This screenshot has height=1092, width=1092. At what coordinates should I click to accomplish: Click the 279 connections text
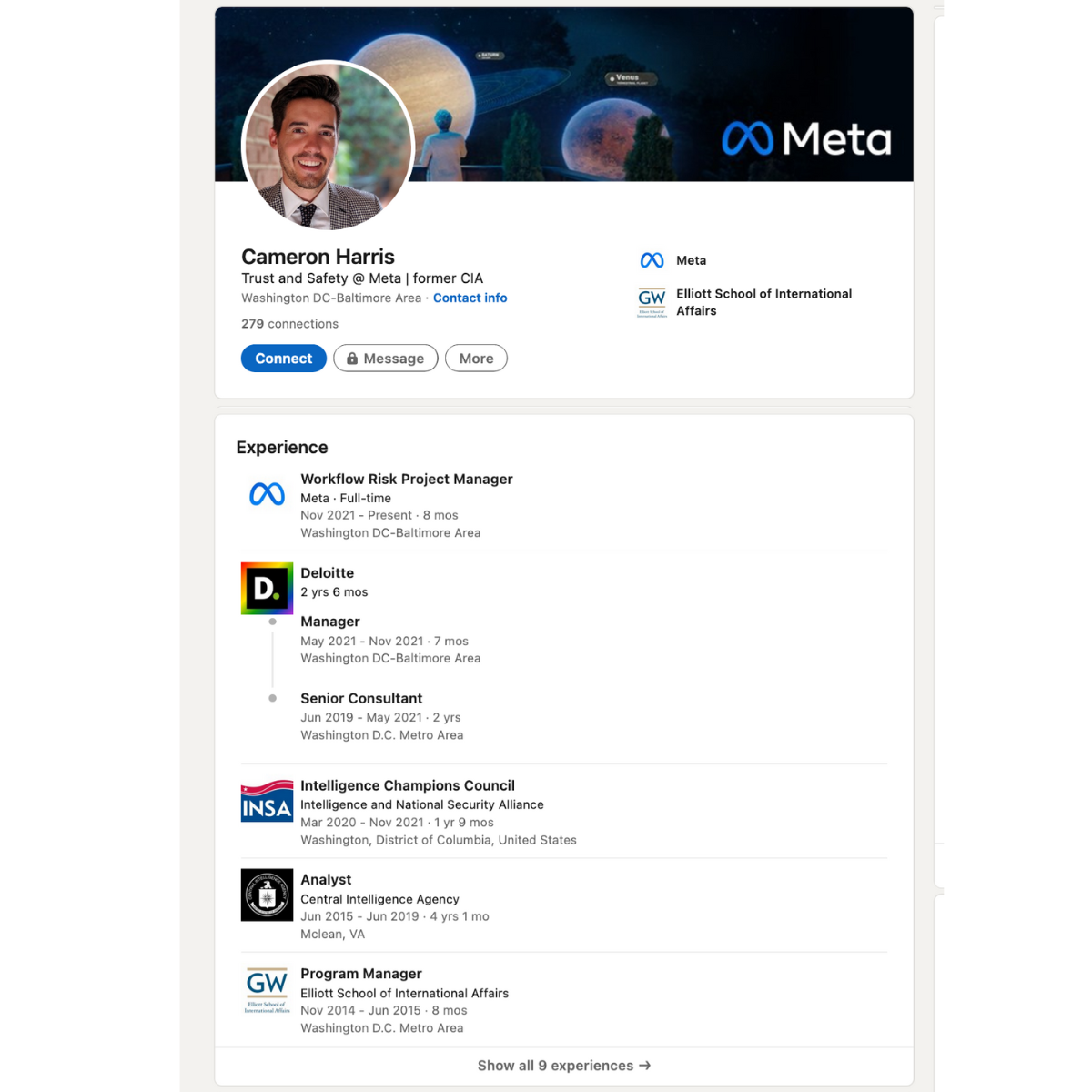[x=289, y=324]
